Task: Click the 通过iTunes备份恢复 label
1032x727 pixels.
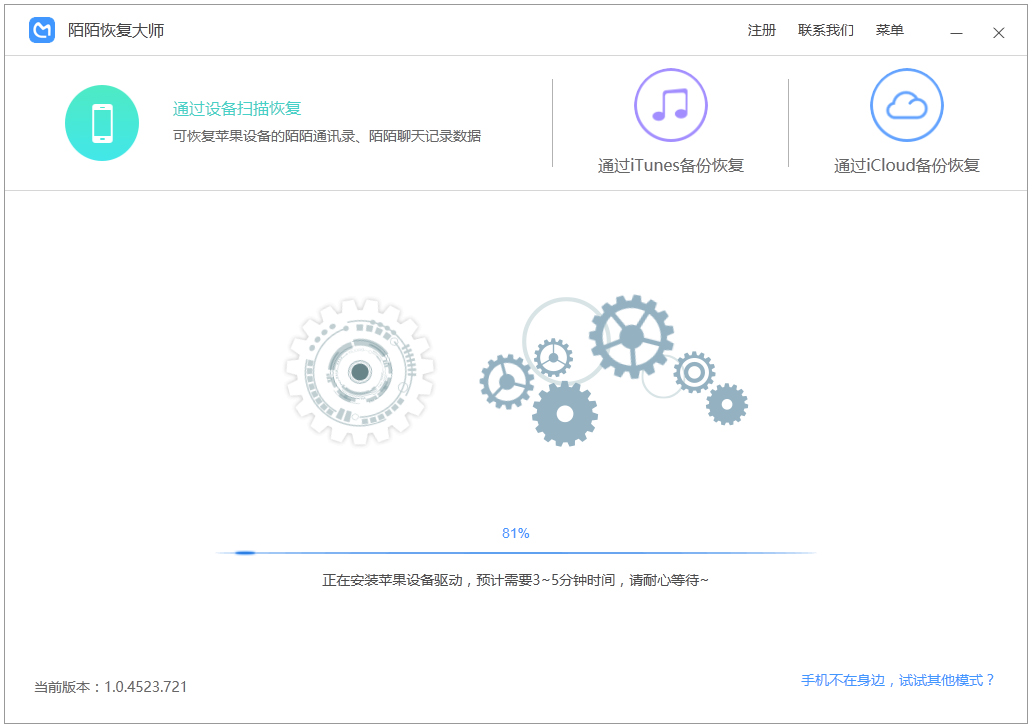Action: tap(669, 167)
